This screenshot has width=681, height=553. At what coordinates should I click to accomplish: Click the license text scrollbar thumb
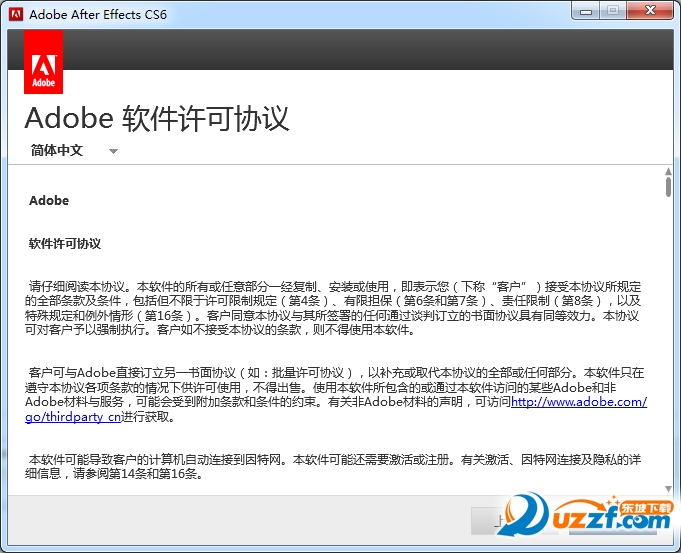(x=668, y=187)
